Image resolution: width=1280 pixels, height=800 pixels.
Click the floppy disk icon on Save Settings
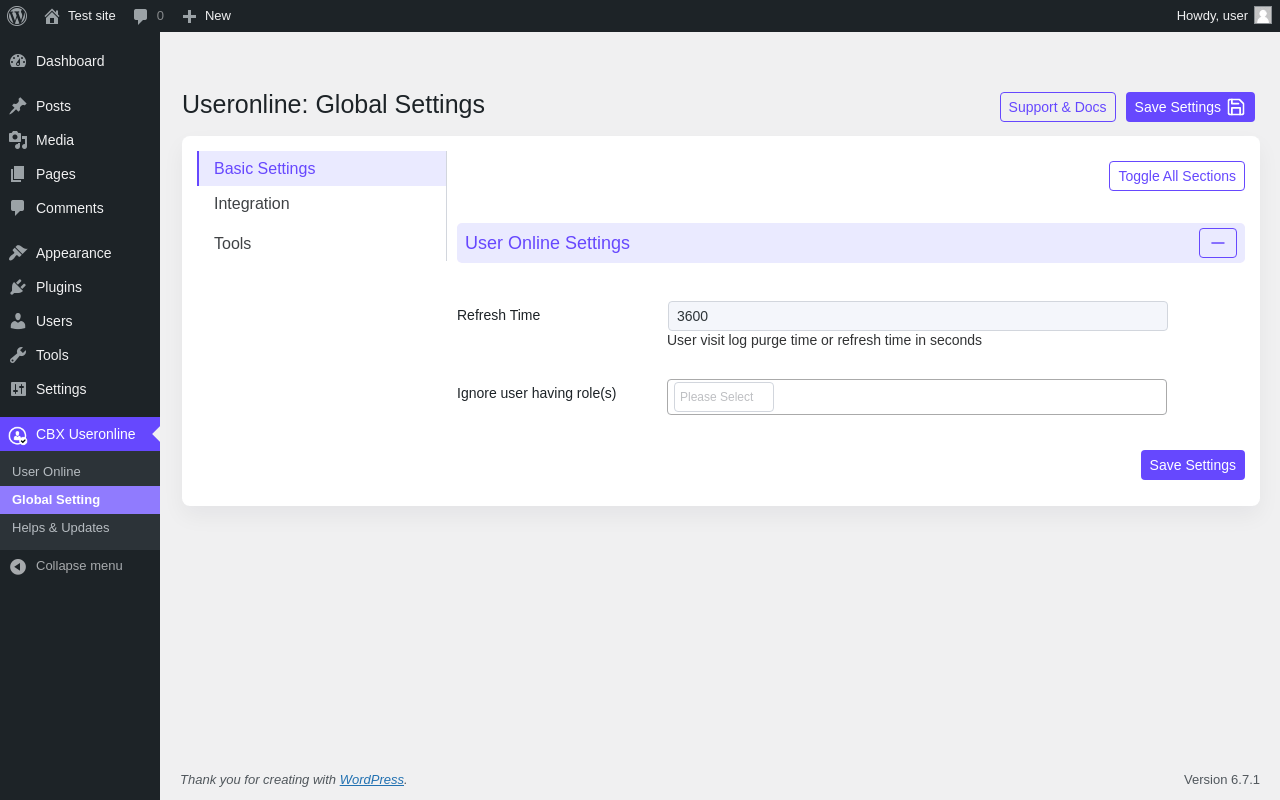coord(1236,107)
